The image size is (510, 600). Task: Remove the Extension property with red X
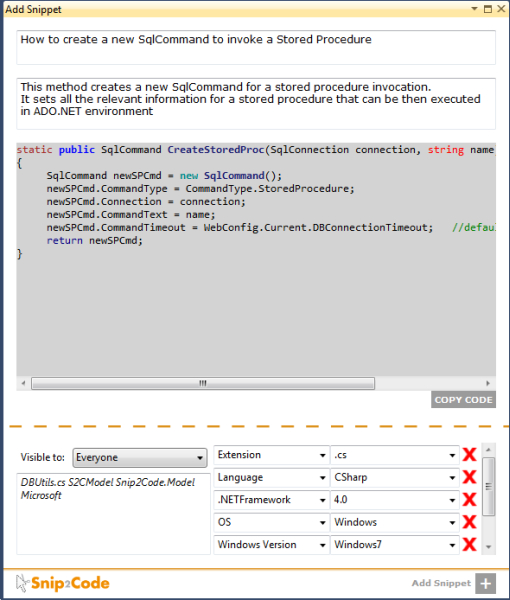(x=469, y=455)
